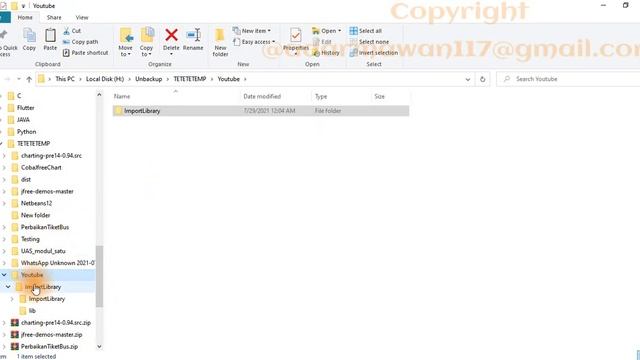Click Unbackup in address breadcrumb

pyautogui.click(x=149, y=79)
